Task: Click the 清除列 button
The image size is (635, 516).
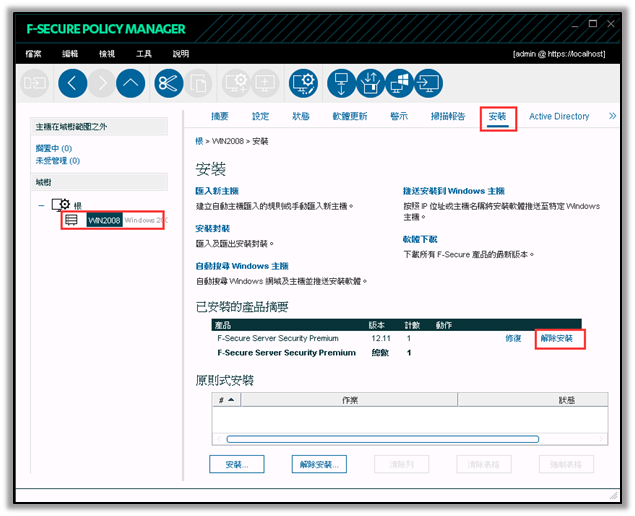Action: pos(401,464)
